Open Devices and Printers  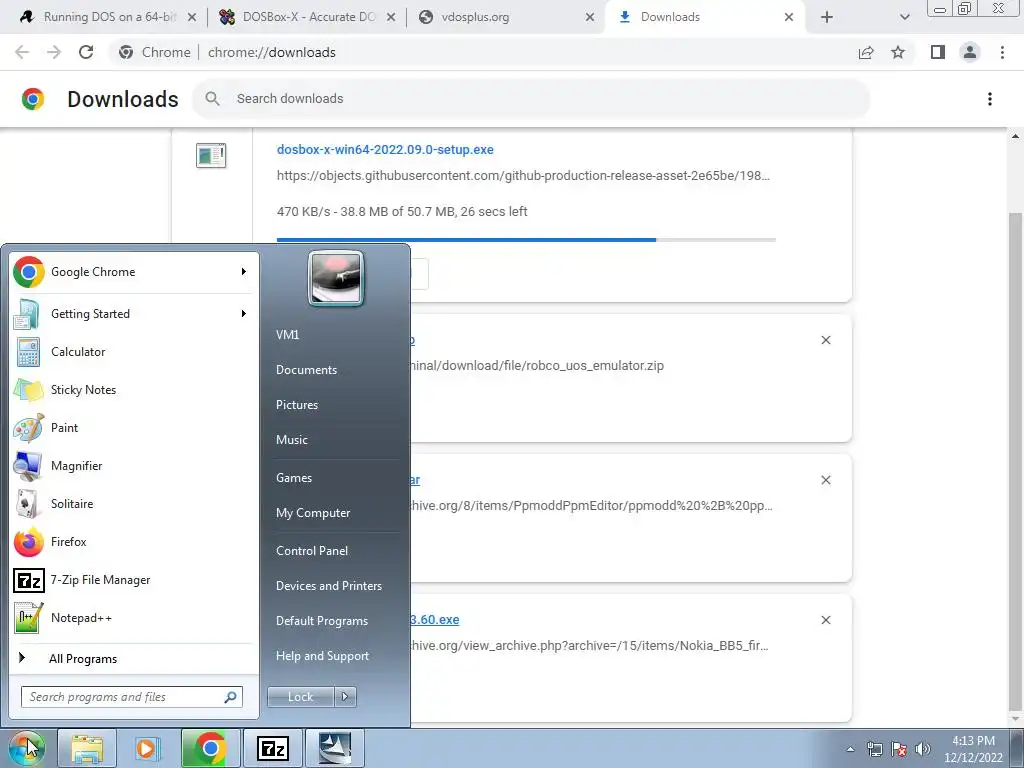[x=329, y=586]
